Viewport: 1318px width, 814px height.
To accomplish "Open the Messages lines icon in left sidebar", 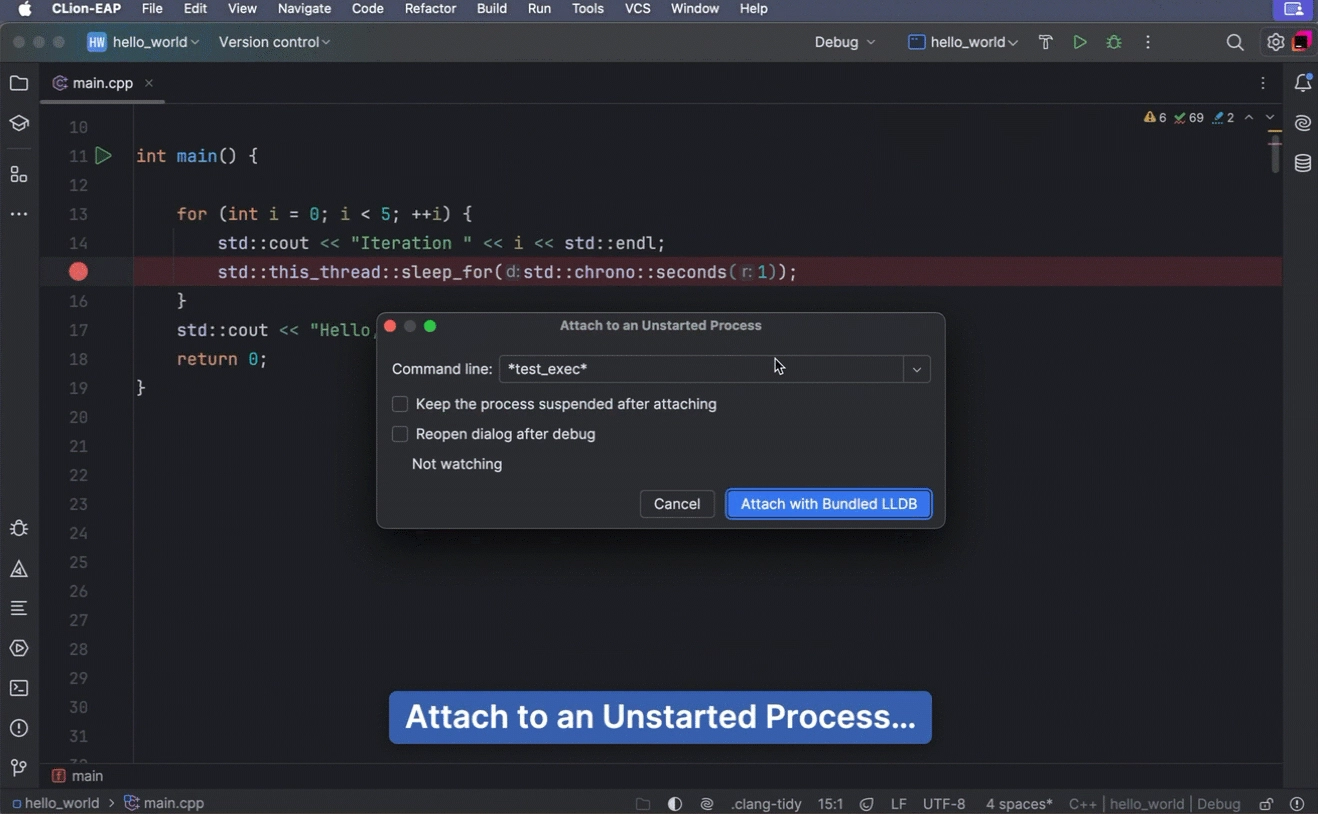I will tap(19, 608).
